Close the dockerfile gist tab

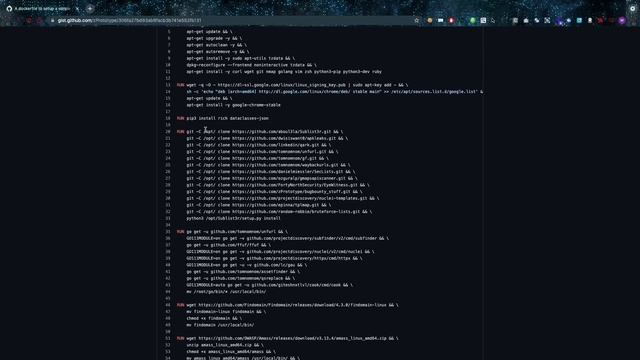77,8
